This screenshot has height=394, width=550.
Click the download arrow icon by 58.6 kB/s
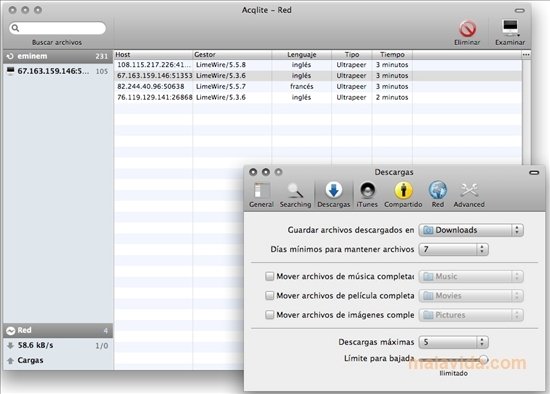[11, 346]
